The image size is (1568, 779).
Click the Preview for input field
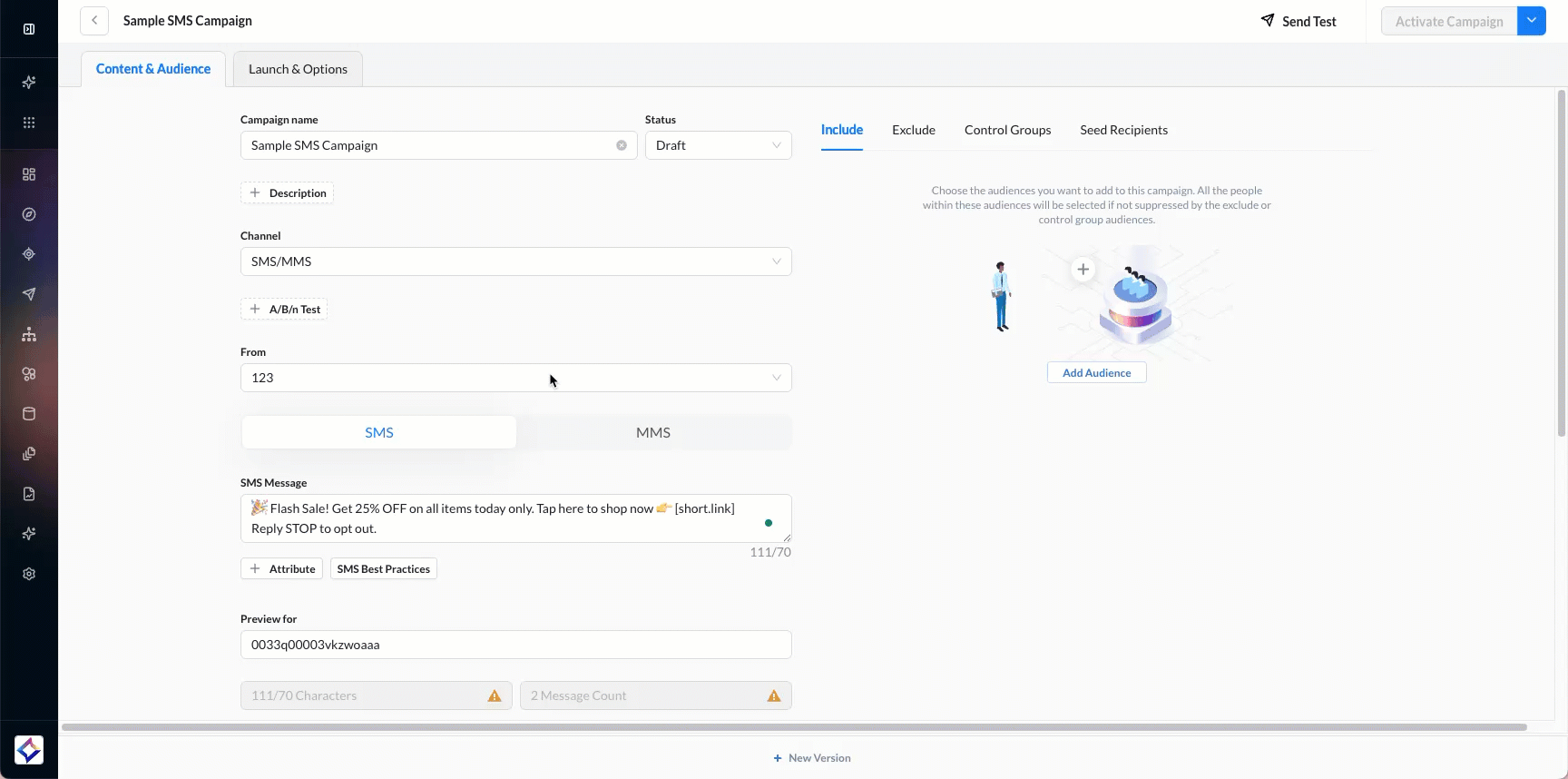coord(515,645)
